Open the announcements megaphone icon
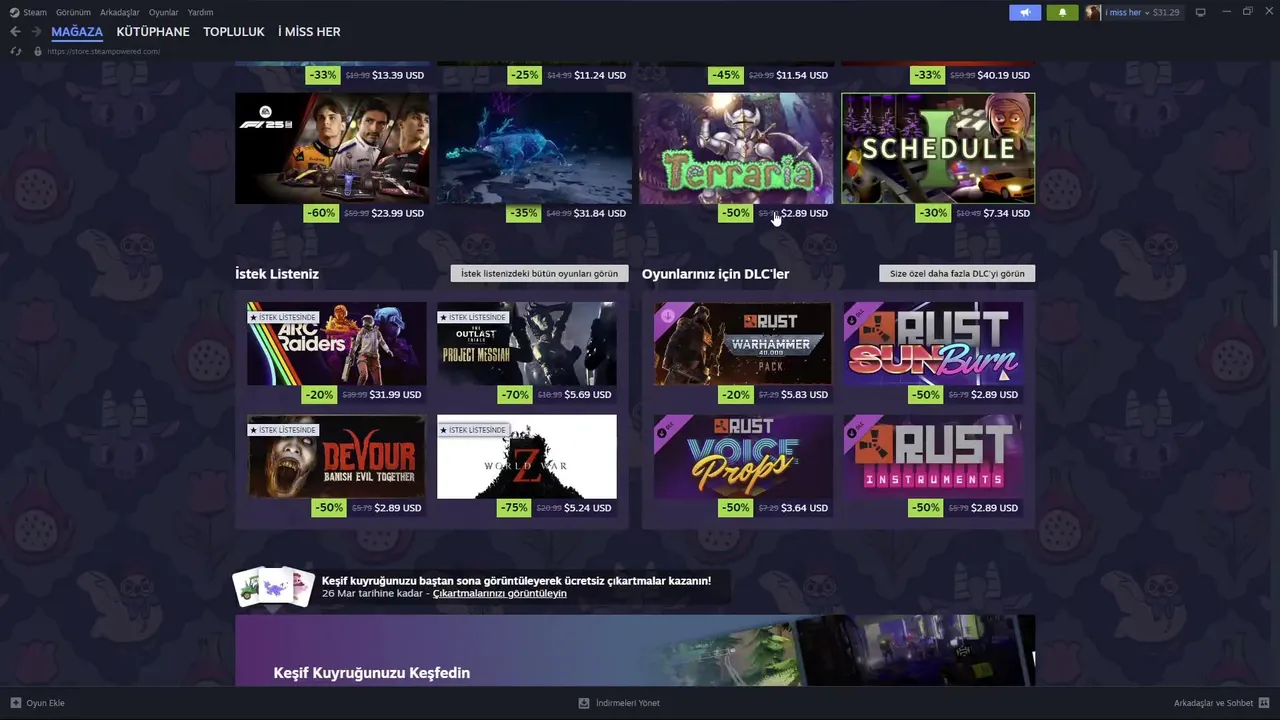 coord(1025,12)
